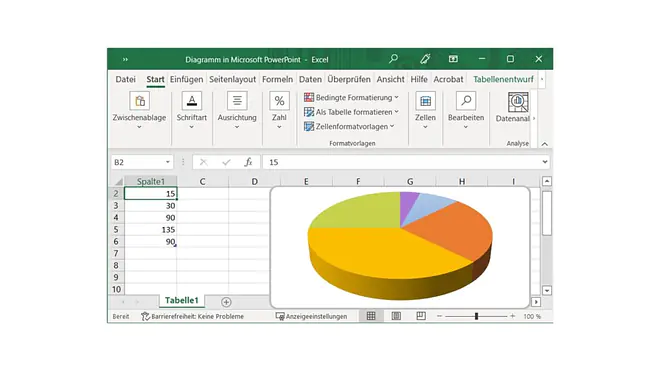Open Anzeigeeinstellungen display settings
660x371 pixels.
tap(311, 316)
